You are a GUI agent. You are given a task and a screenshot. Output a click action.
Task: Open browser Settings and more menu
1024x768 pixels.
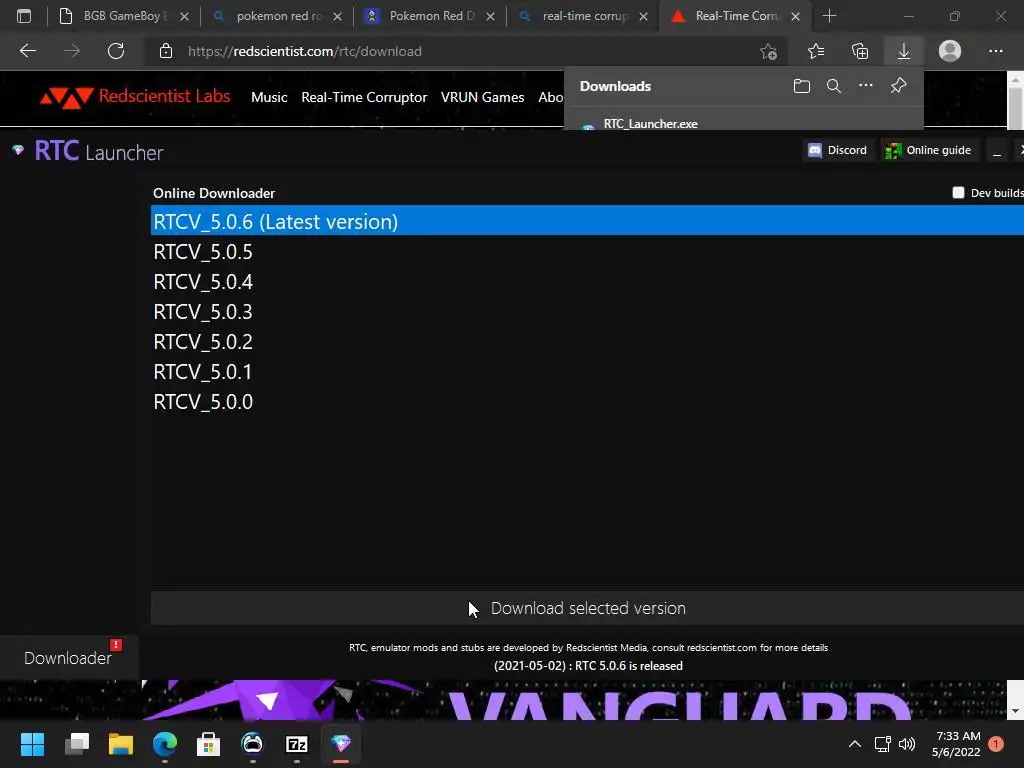[x=995, y=51]
